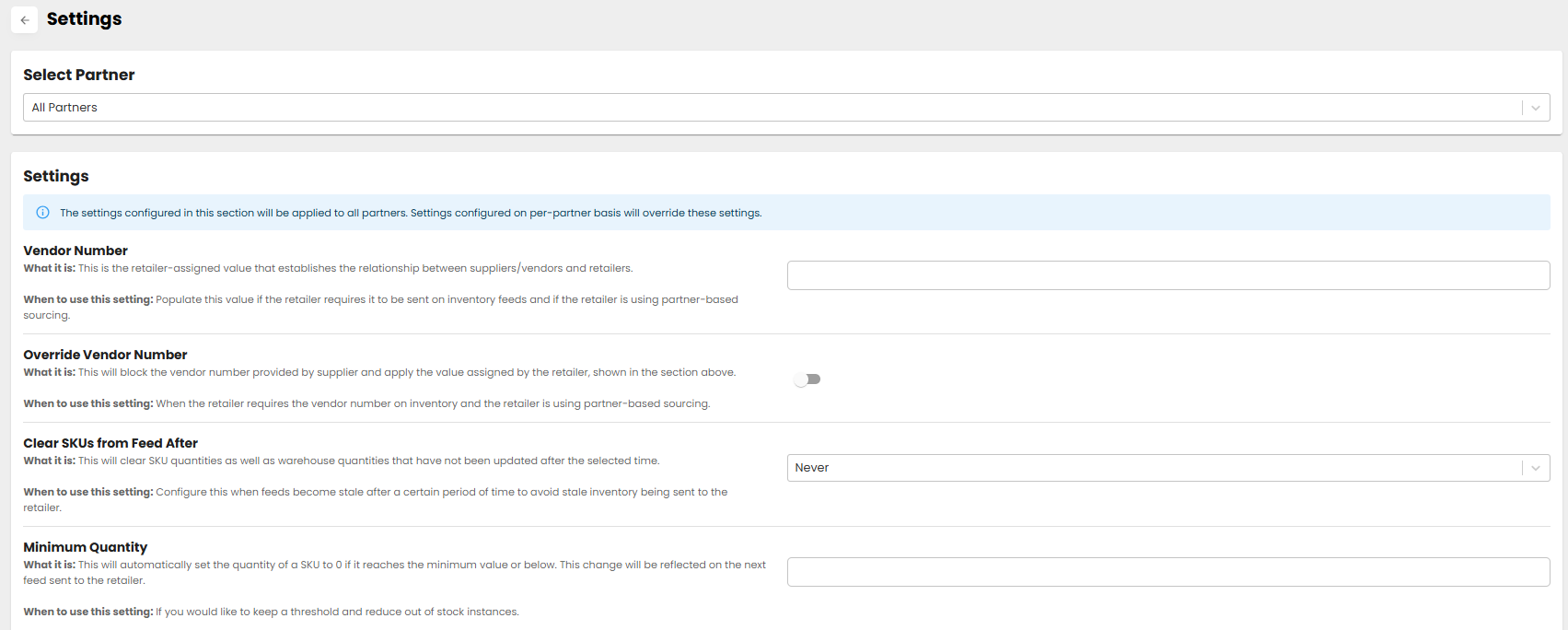Click the Settings section heading above the banner
The image size is (1568, 630).
click(x=56, y=176)
